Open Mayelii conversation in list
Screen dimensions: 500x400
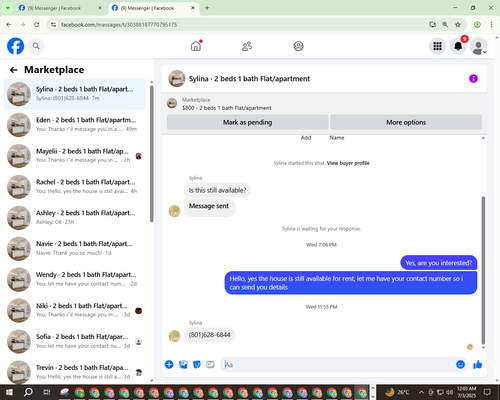(74, 156)
